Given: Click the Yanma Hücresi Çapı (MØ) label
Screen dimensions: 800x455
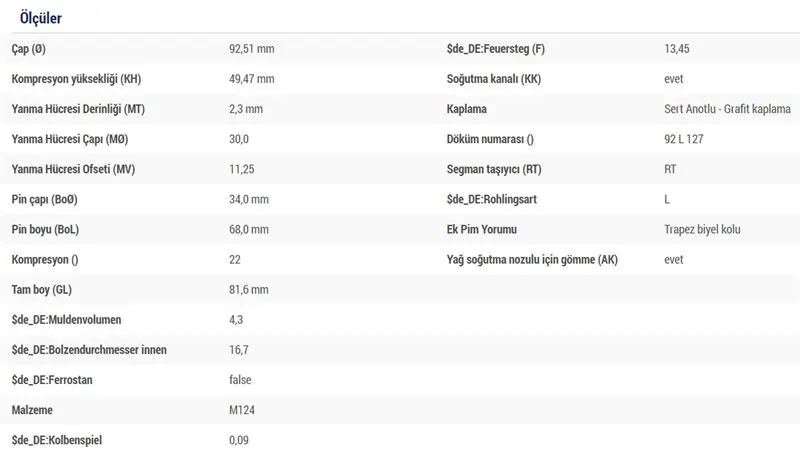Looking at the screenshot, I should [x=70, y=139].
